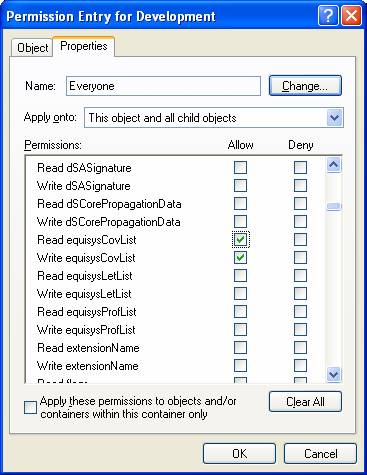Click the Help question mark icon
Viewport: 367px width, 475px height.
point(328,16)
